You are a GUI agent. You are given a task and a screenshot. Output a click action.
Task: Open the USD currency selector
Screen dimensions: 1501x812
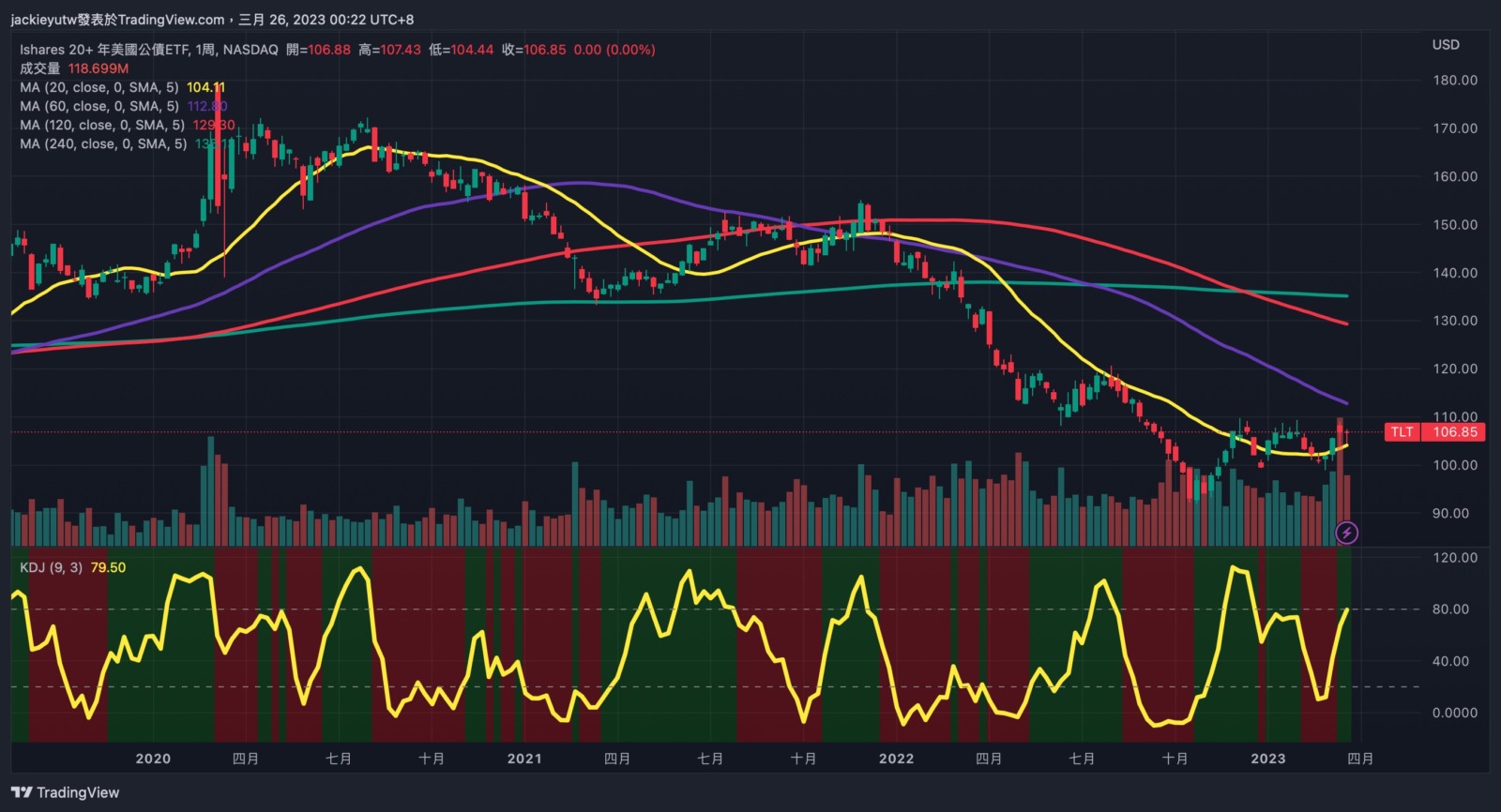pyautogui.click(x=1445, y=45)
